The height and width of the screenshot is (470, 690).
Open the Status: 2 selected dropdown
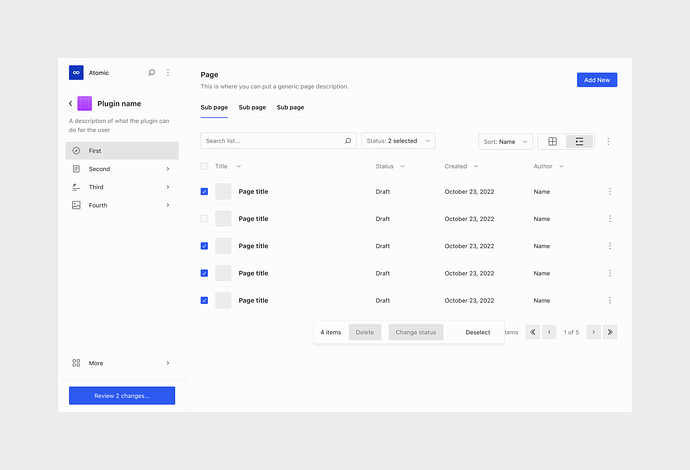point(398,141)
